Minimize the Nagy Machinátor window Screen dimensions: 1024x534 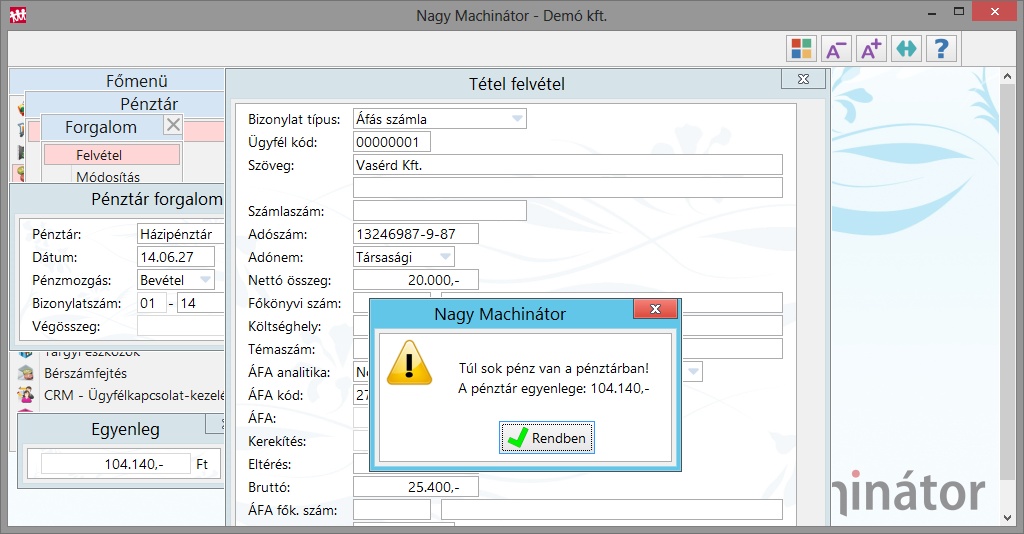(x=933, y=12)
